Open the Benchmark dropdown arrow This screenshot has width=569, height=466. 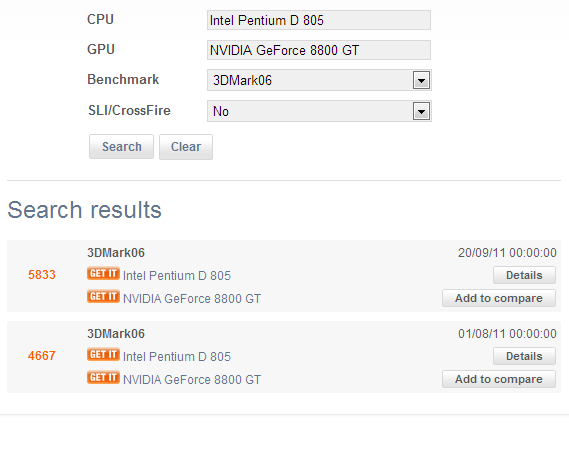(x=421, y=80)
